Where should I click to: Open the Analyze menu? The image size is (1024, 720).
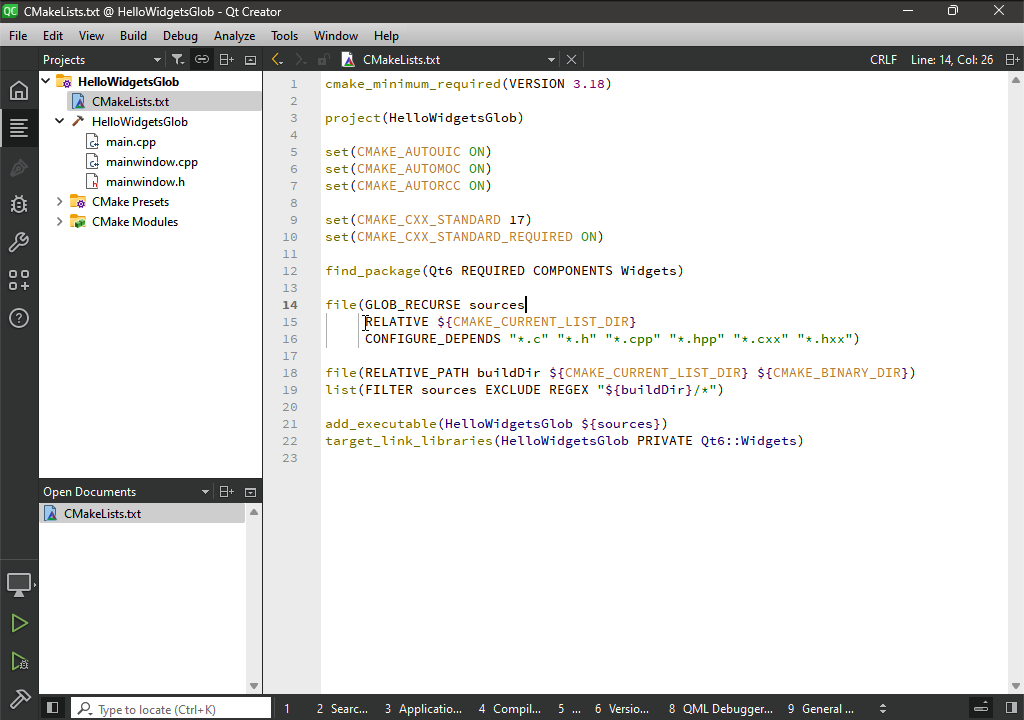pos(234,36)
